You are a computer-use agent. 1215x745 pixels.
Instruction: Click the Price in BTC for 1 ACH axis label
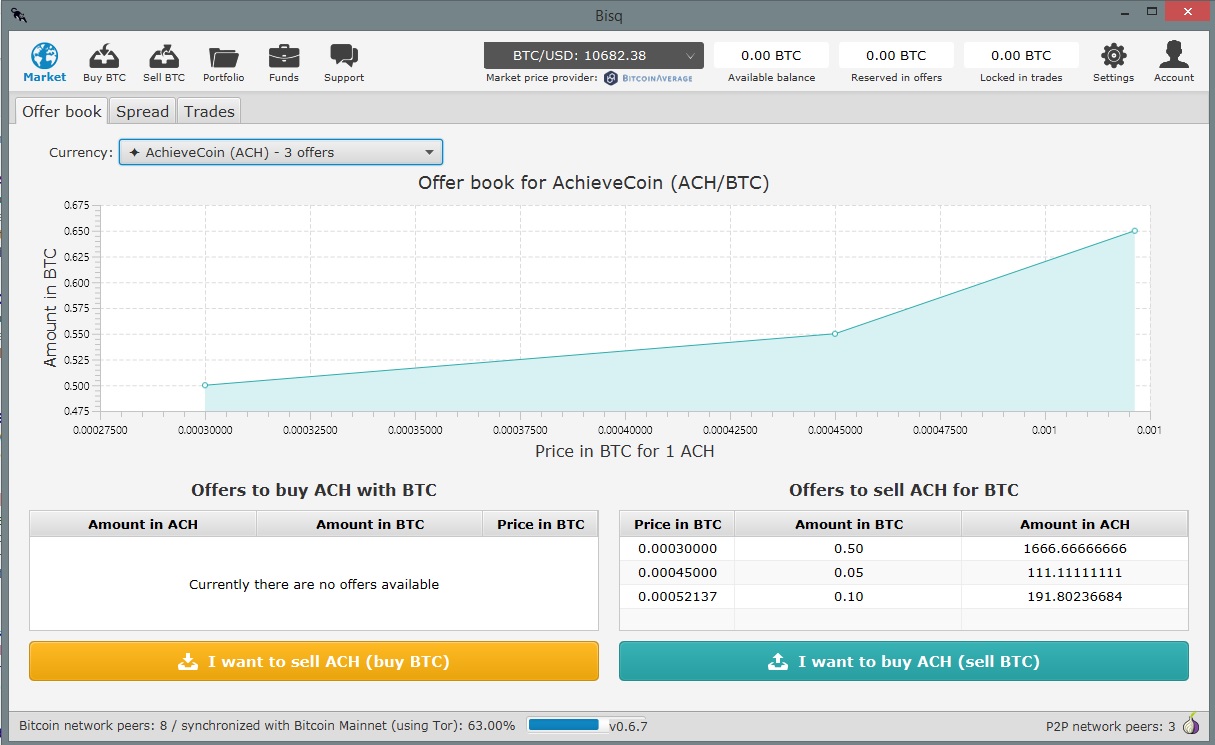click(625, 451)
